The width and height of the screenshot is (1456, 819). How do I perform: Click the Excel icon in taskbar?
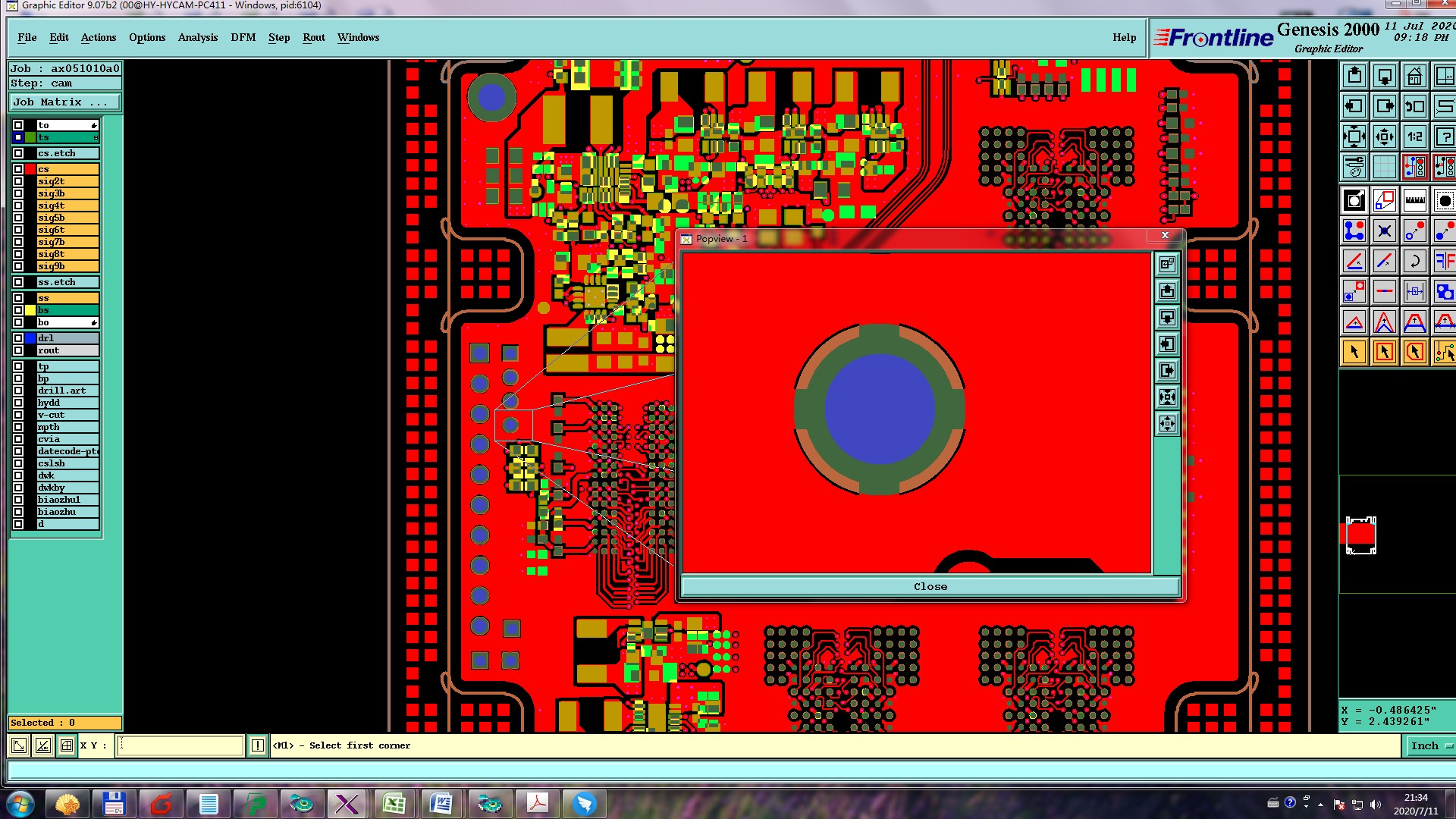click(394, 803)
